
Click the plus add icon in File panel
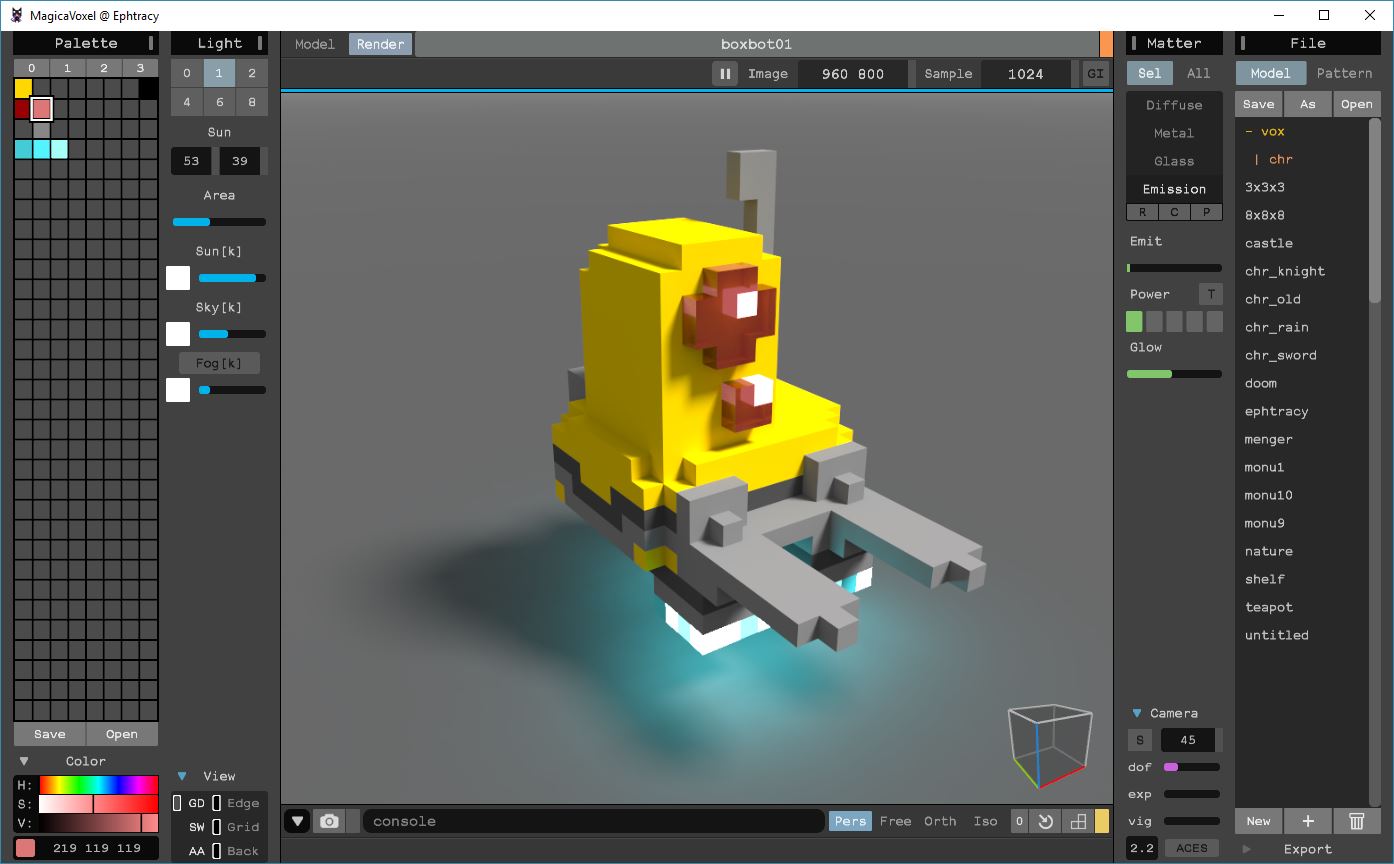(1308, 821)
